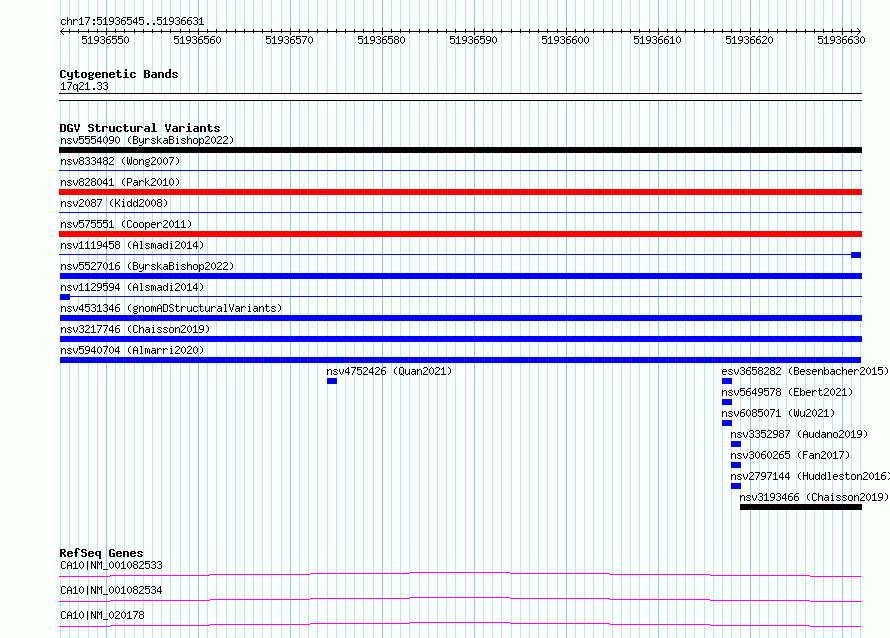Screen dimensions: 890x638
Task: Select the nsv4531346 (gnomADStructuralVariants) label
Action: [x=171, y=308]
